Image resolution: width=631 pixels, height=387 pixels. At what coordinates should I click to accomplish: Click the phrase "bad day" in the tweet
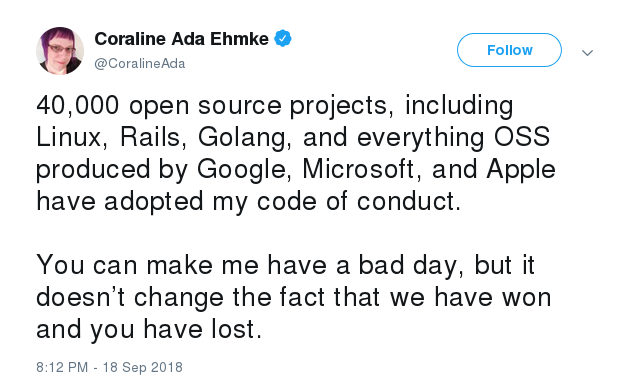(407, 266)
